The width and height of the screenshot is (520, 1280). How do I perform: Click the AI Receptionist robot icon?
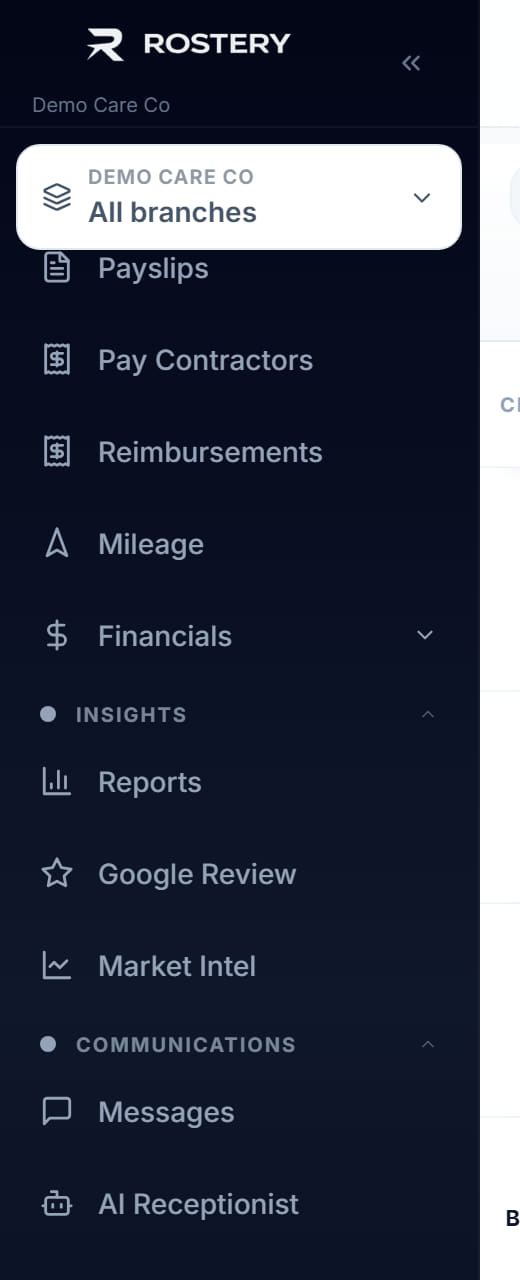(x=57, y=1204)
